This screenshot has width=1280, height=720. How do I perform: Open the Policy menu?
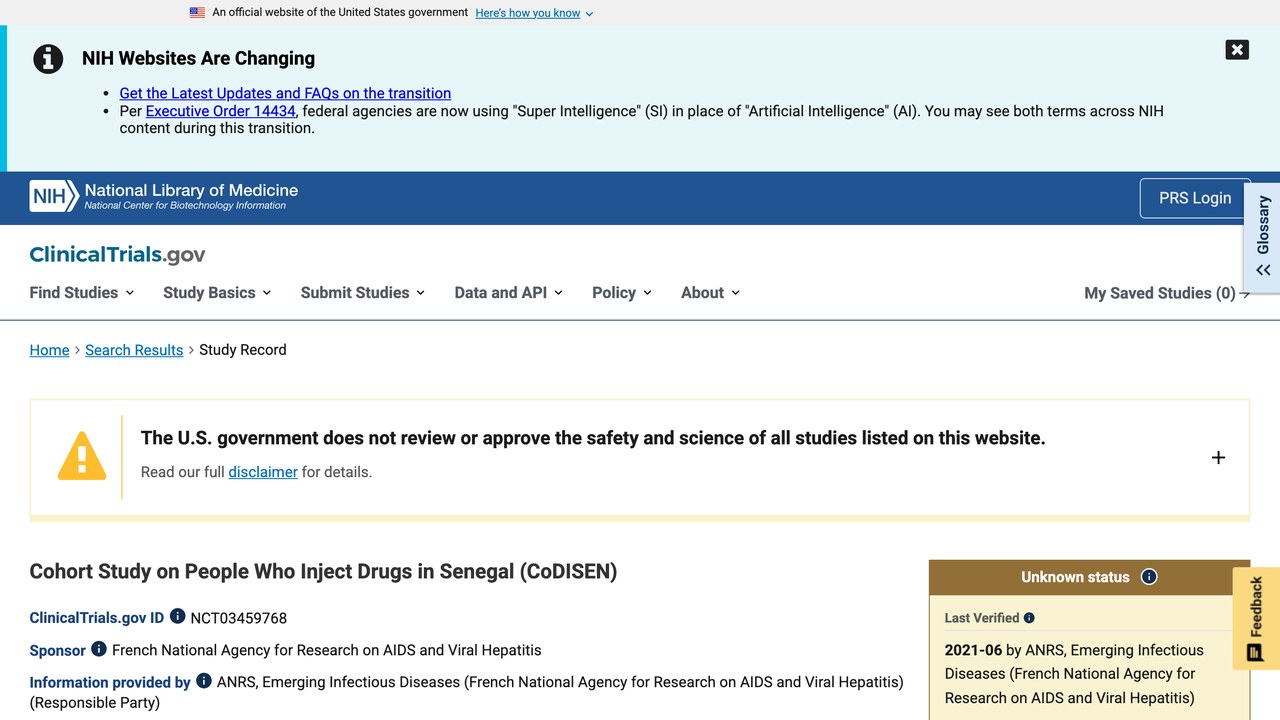tap(622, 293)
